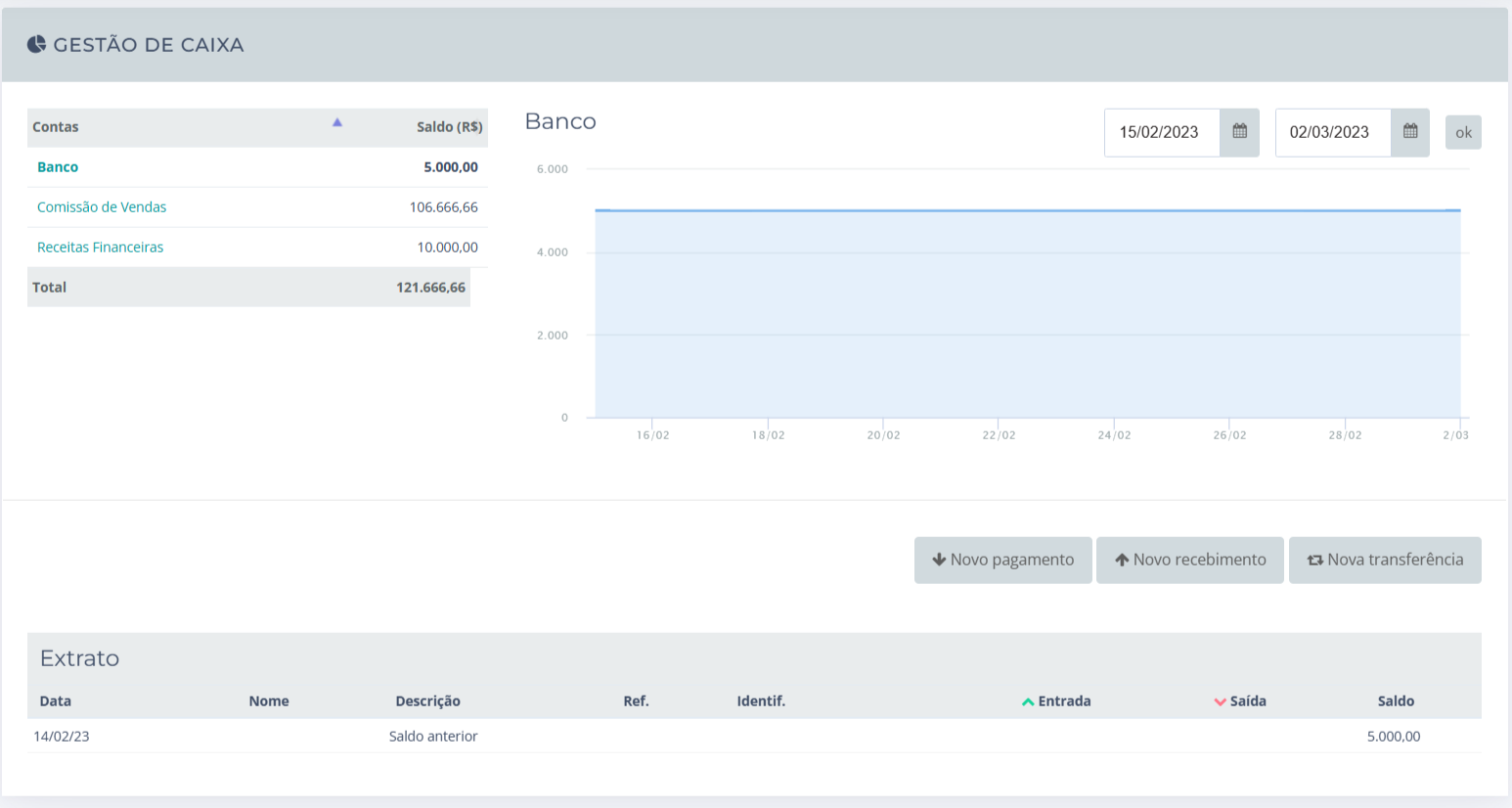
Task: Click the blue balance line in chart
Action: pos(1027,210)
